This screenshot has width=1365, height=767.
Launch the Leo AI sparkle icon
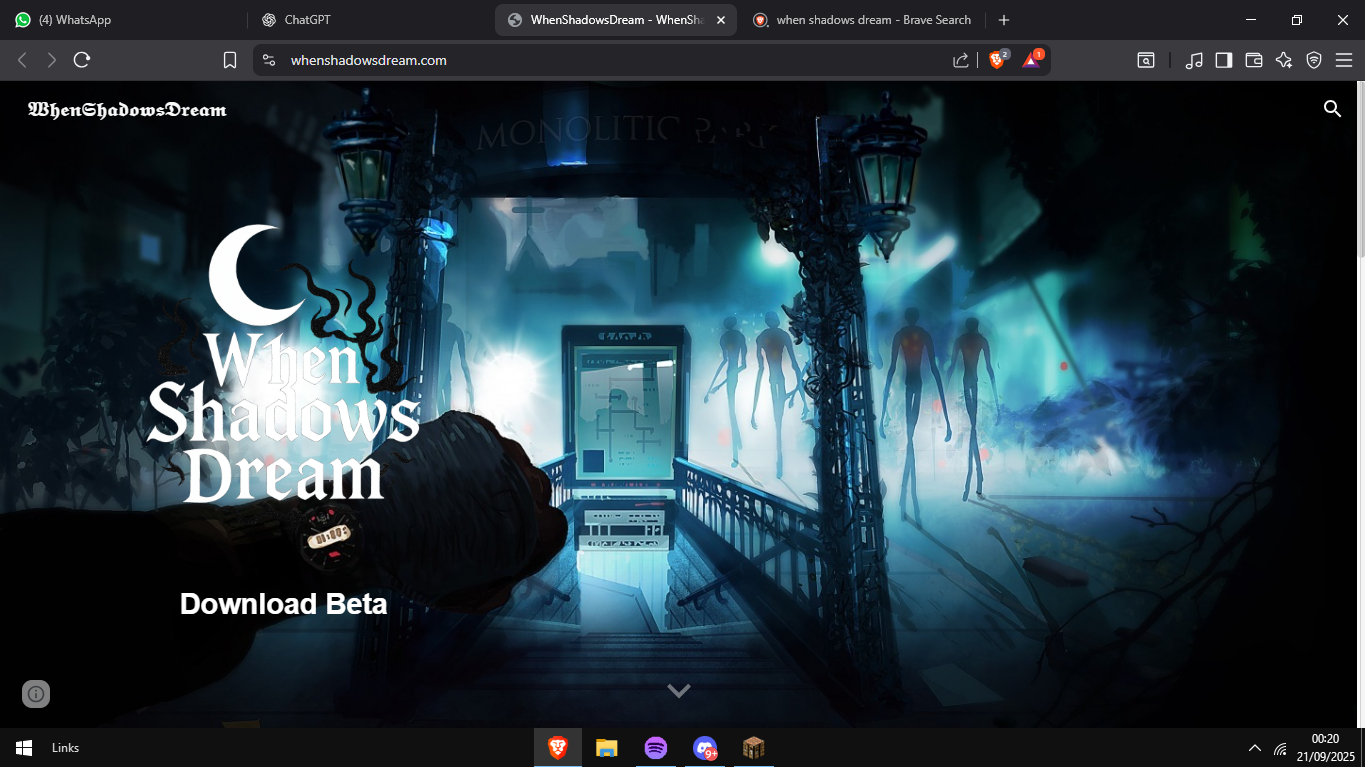pos(1284,60)
